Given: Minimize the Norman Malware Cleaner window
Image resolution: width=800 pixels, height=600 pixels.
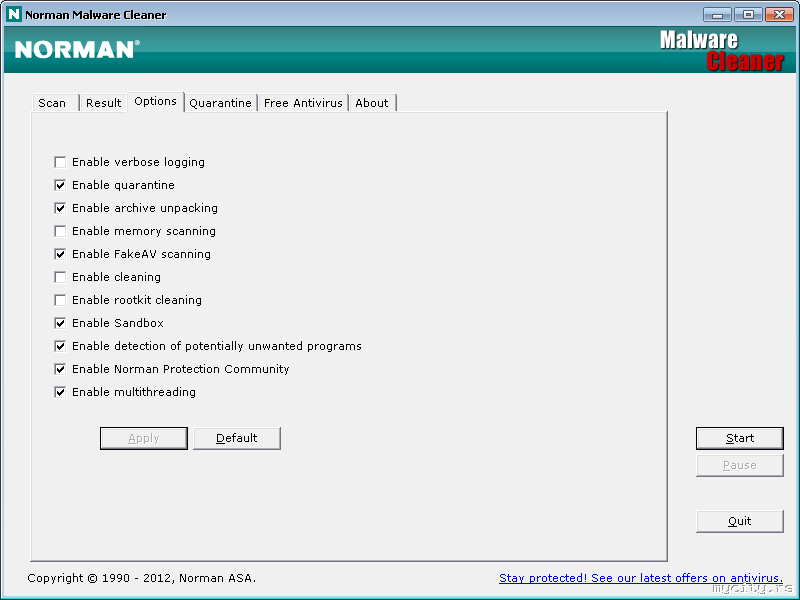Looking at the screenshot, I should click(717, 15).
